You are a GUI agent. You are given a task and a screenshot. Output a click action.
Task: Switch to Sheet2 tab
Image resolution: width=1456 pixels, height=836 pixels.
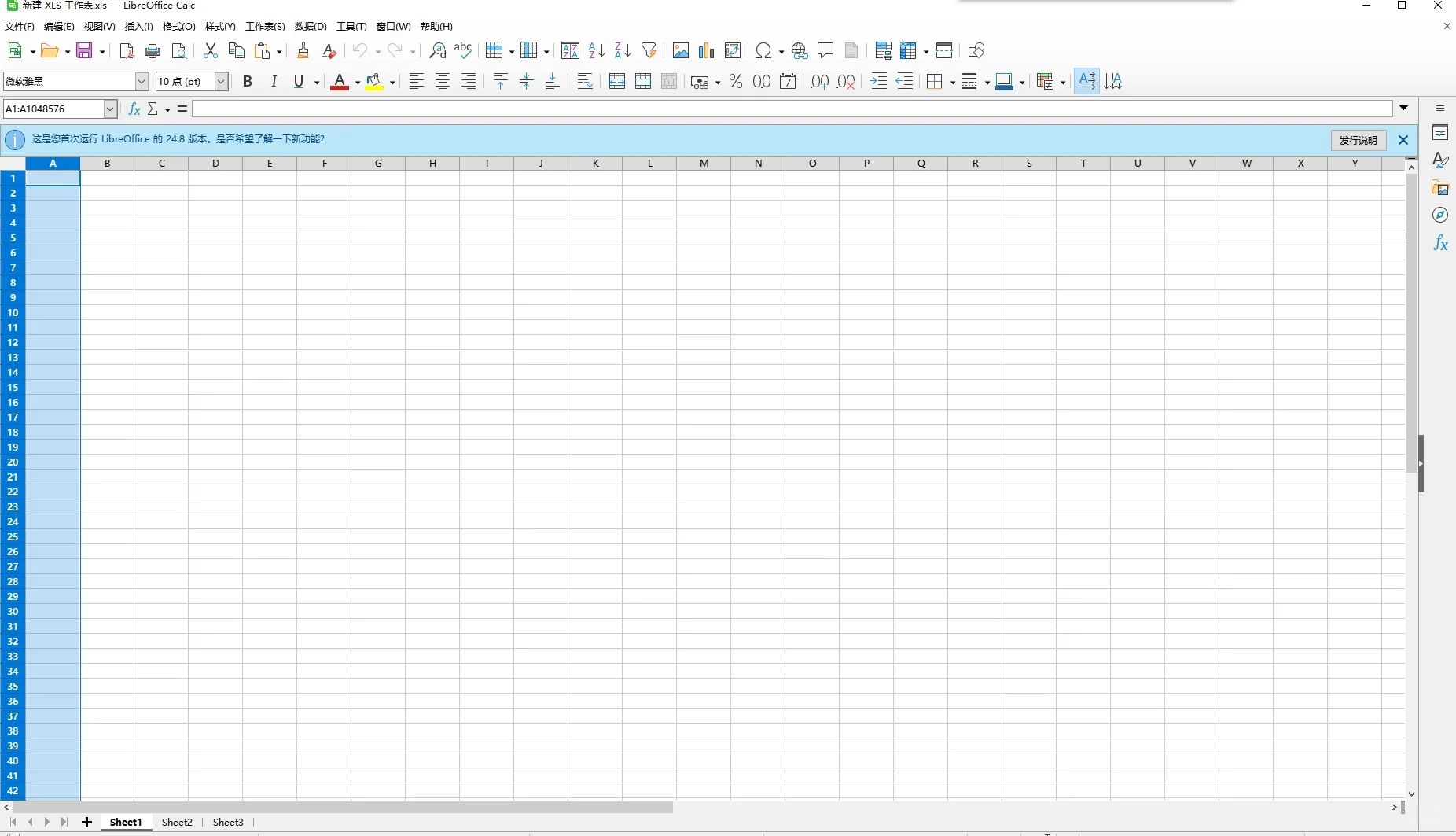point(177,822)
